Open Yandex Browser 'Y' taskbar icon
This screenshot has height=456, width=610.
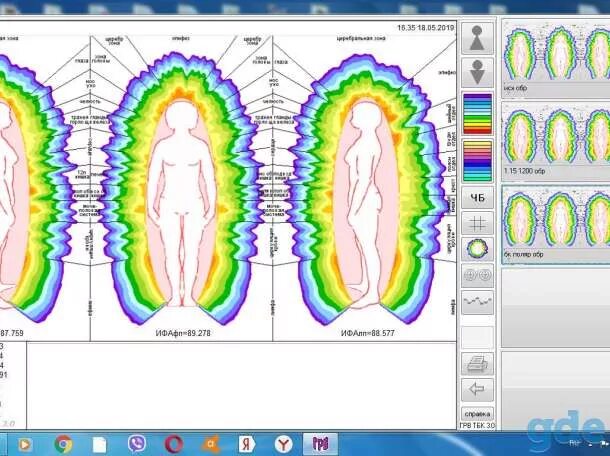tap(284, 444)
